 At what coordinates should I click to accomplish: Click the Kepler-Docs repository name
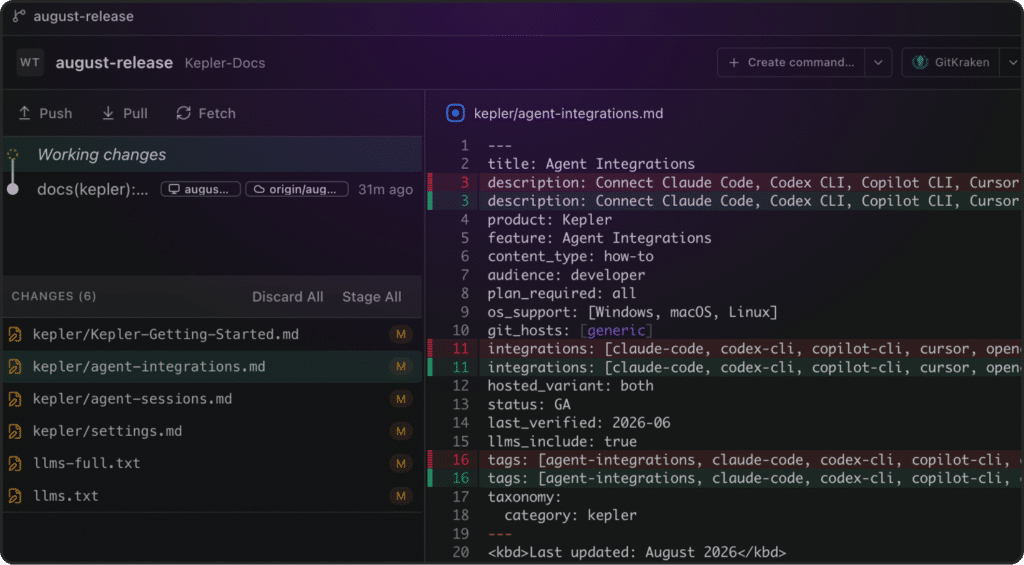point(225,63)
